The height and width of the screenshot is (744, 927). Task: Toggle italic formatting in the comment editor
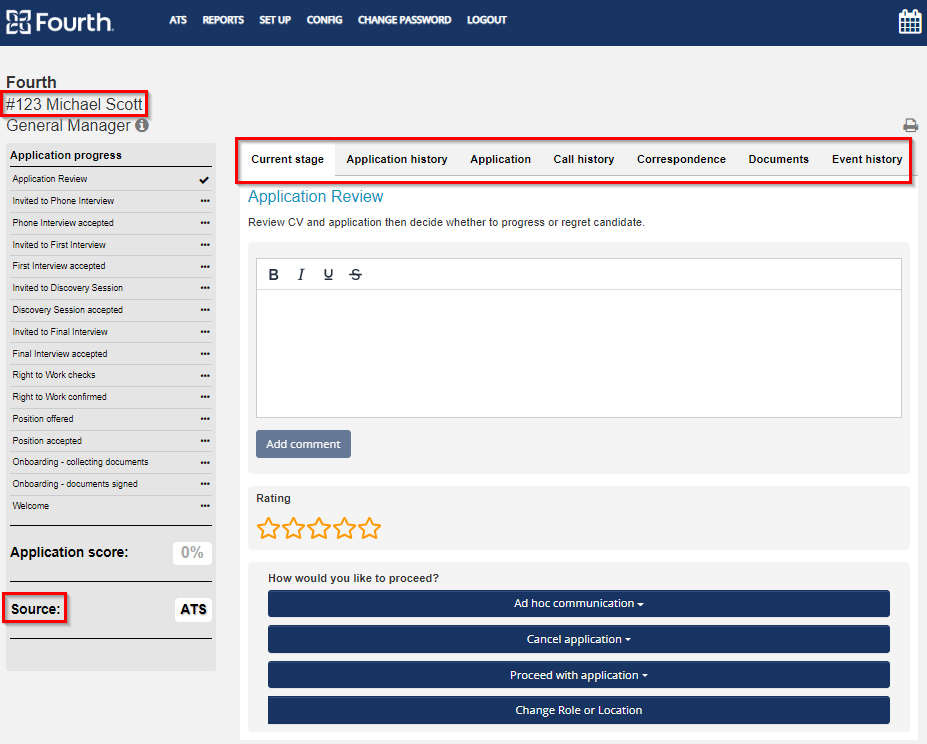[300, 275]
